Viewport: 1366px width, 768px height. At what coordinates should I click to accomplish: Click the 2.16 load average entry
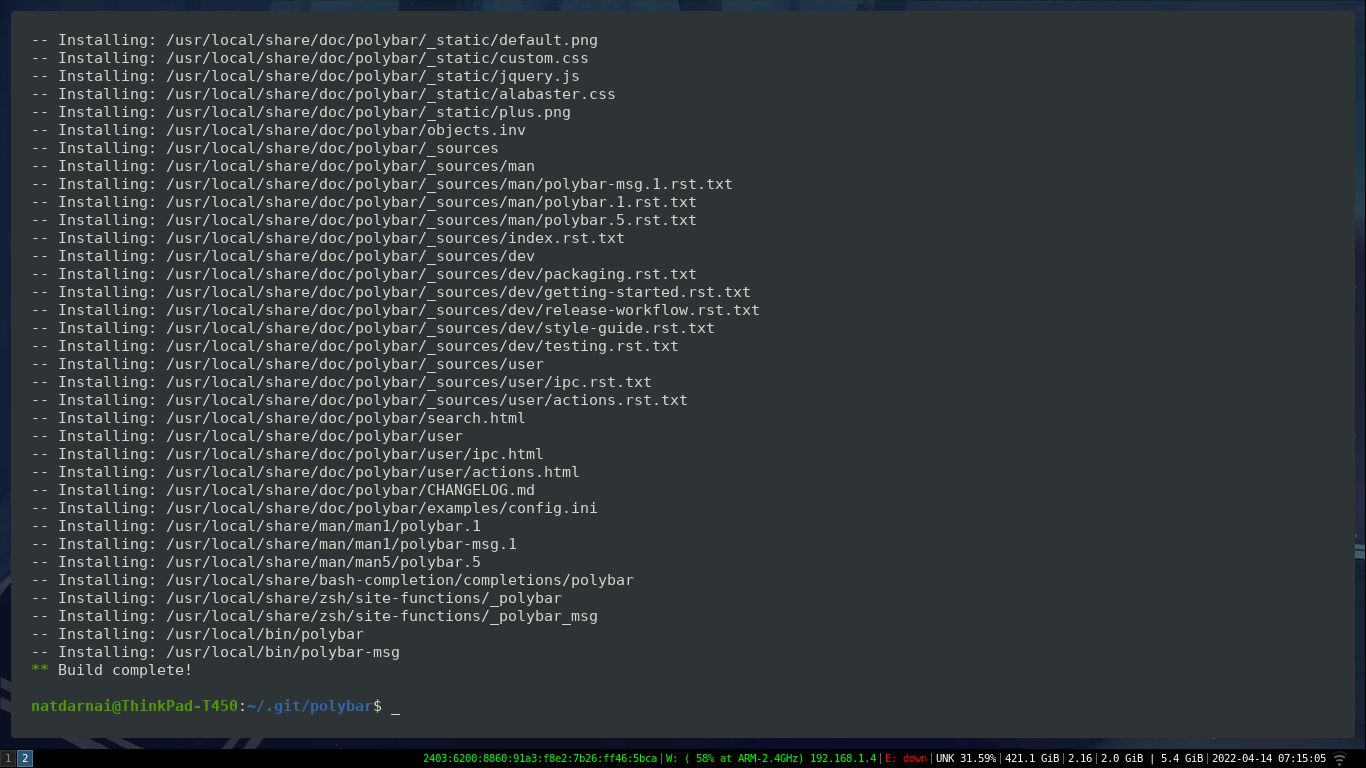coord(1080,759)
